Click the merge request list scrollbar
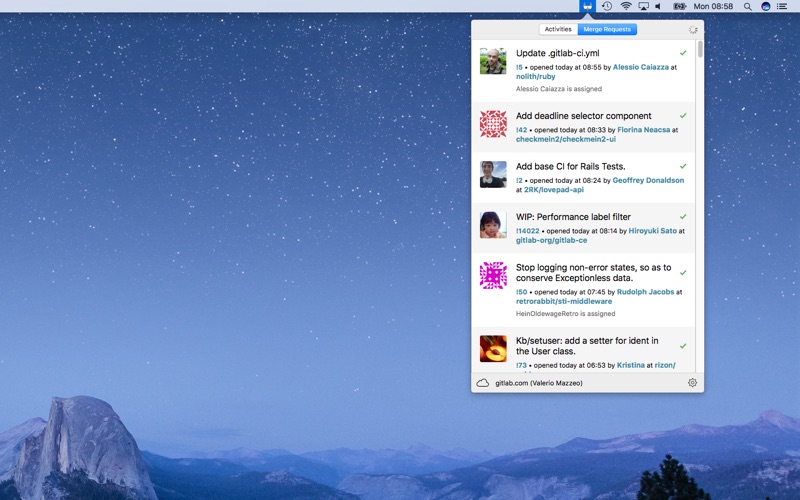 pos(701,49)
